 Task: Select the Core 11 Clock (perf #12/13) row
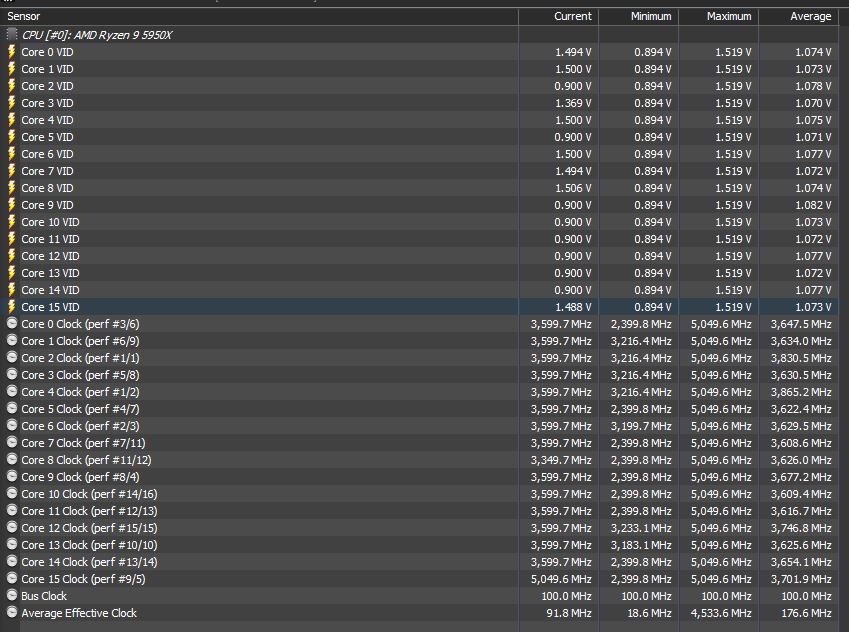pyautogui.click(x=419, y=511)
